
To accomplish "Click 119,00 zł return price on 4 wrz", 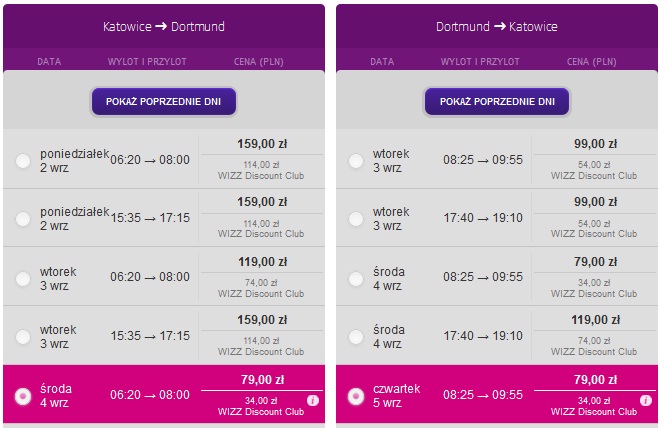I will 595,320.
